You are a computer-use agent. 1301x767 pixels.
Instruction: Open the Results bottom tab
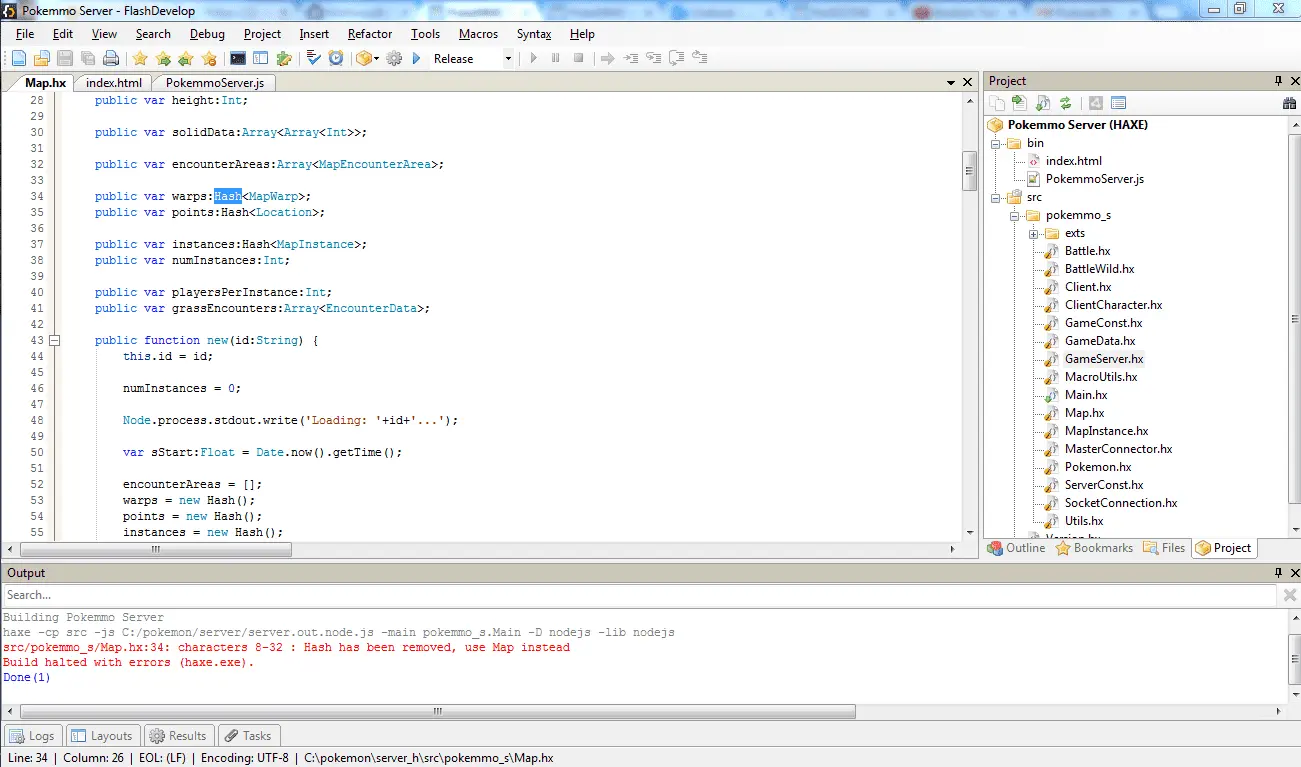178,735
